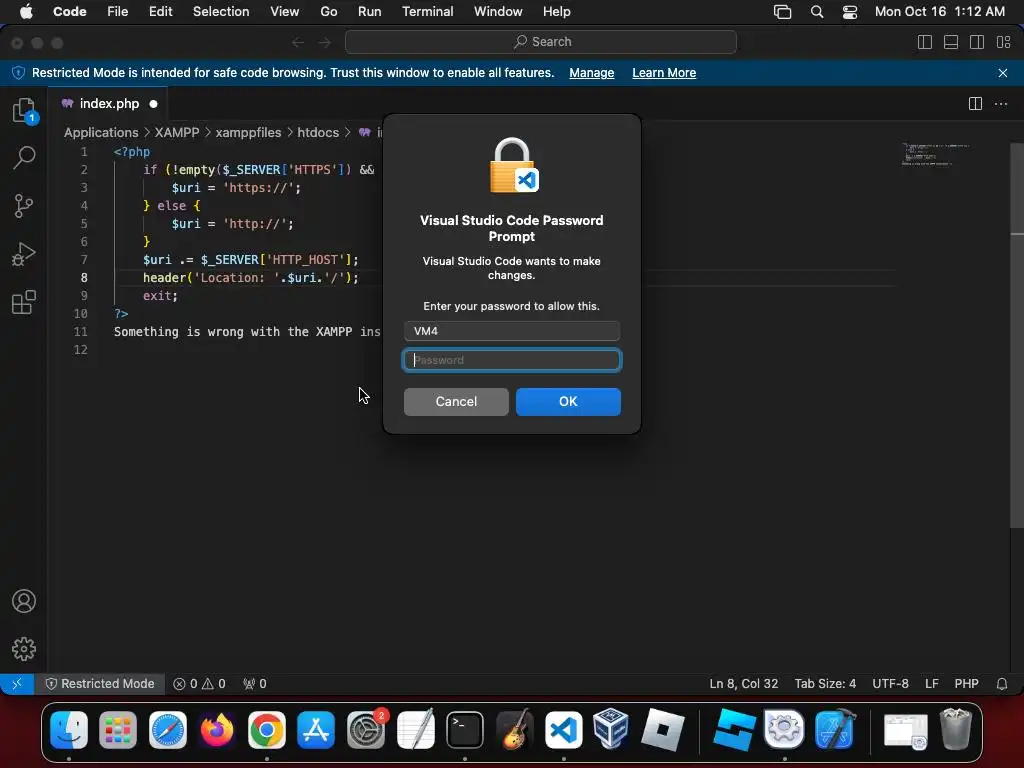This screenshot has height=768, width=1024.
Task: Launch Firefox from the Dock
Action: click(217, 729)
